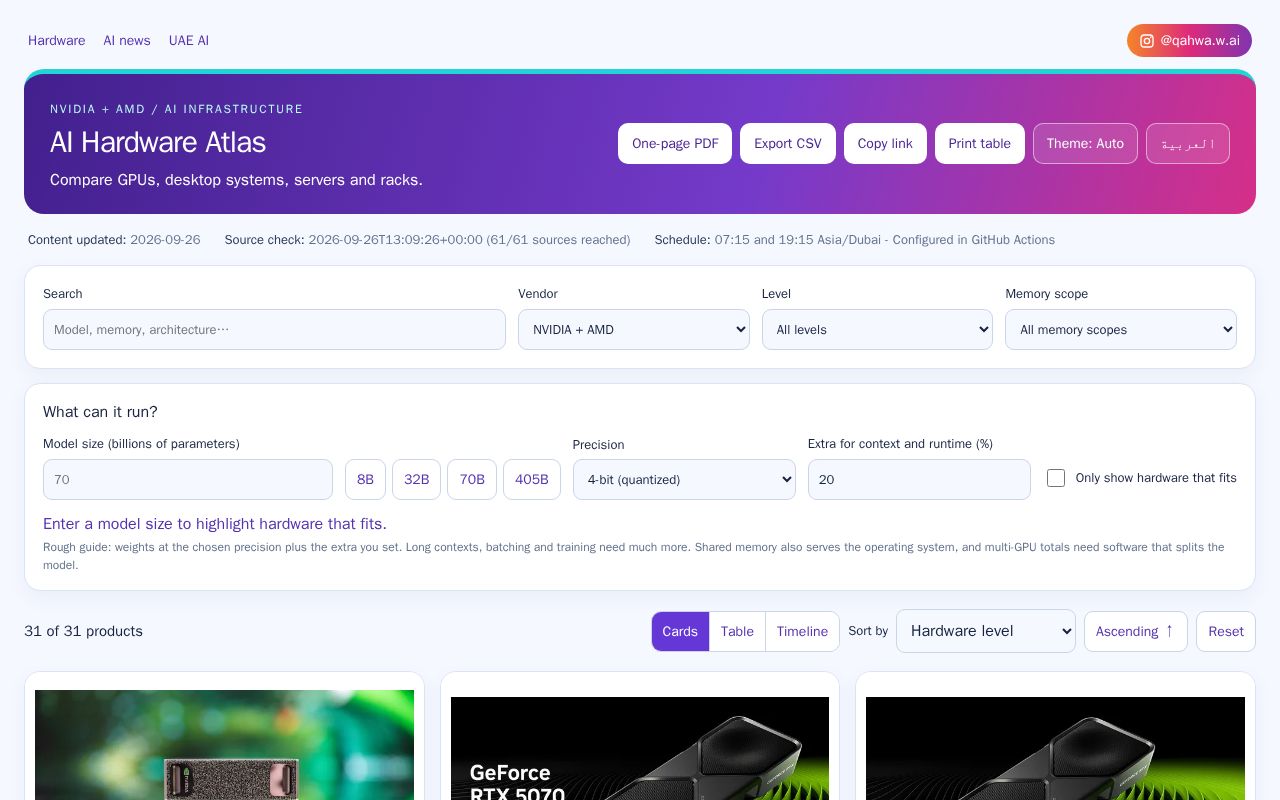Go to the Hardware nav link
This screenshot has width=1280, height=800.
pos(57,41)
